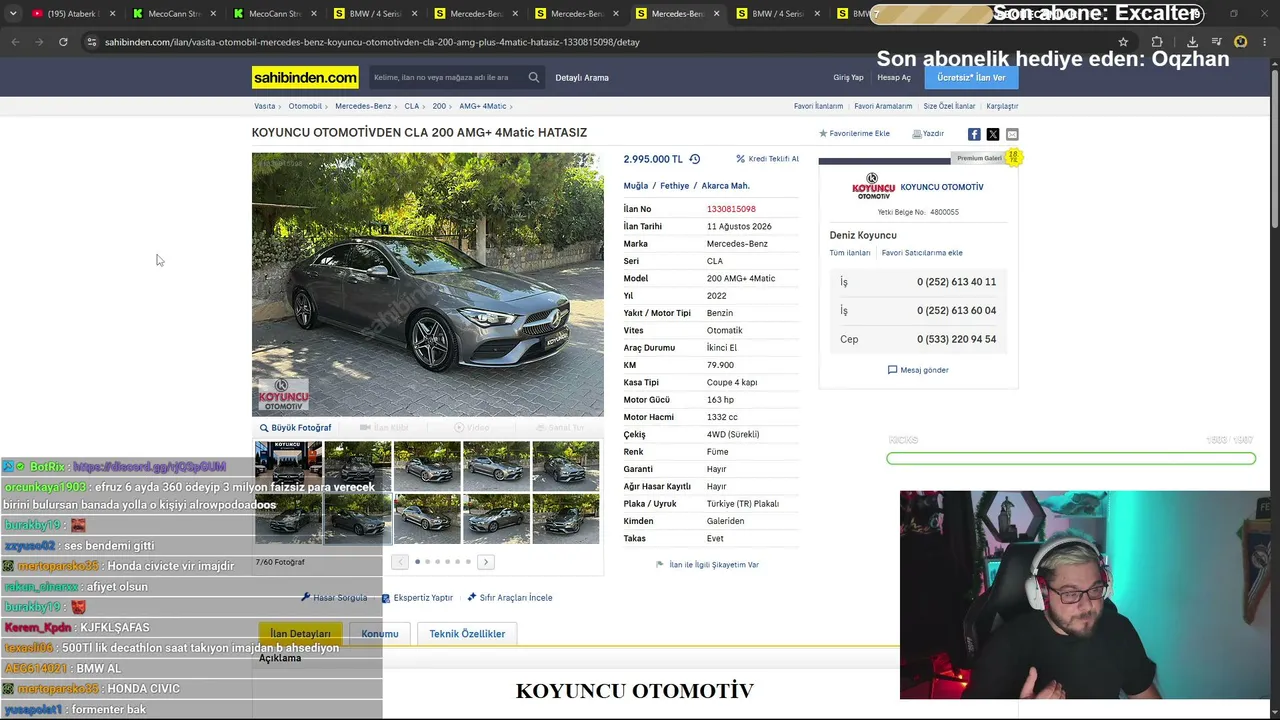The width and height of the screenshot is (1280, 720).
Task: Click the Koyuncu Otomotiv dealer logo
Action: pos(873,187)
